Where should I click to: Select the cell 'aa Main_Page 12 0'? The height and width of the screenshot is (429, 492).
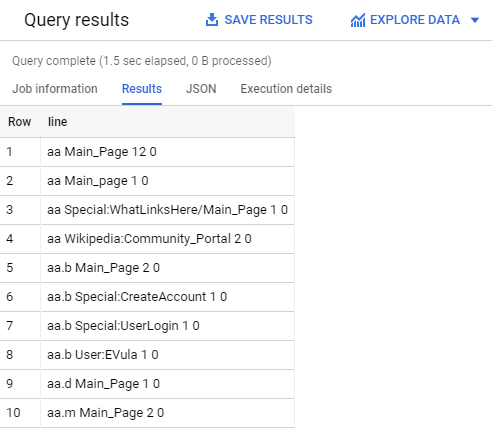coord(167,152)
